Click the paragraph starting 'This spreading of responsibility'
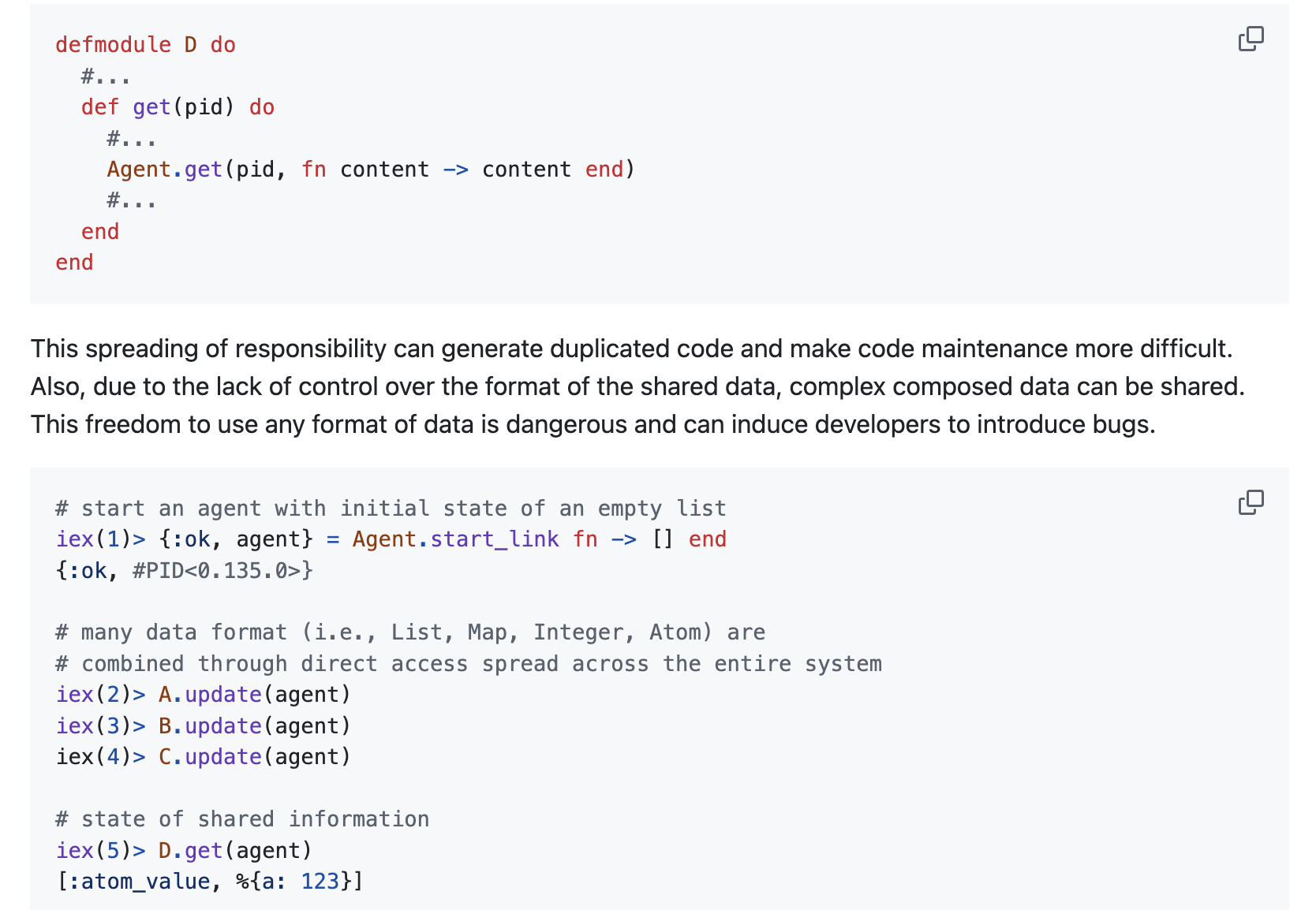Image resolution: width=1316 pixels, height=910 pixels. coord(630,349)
